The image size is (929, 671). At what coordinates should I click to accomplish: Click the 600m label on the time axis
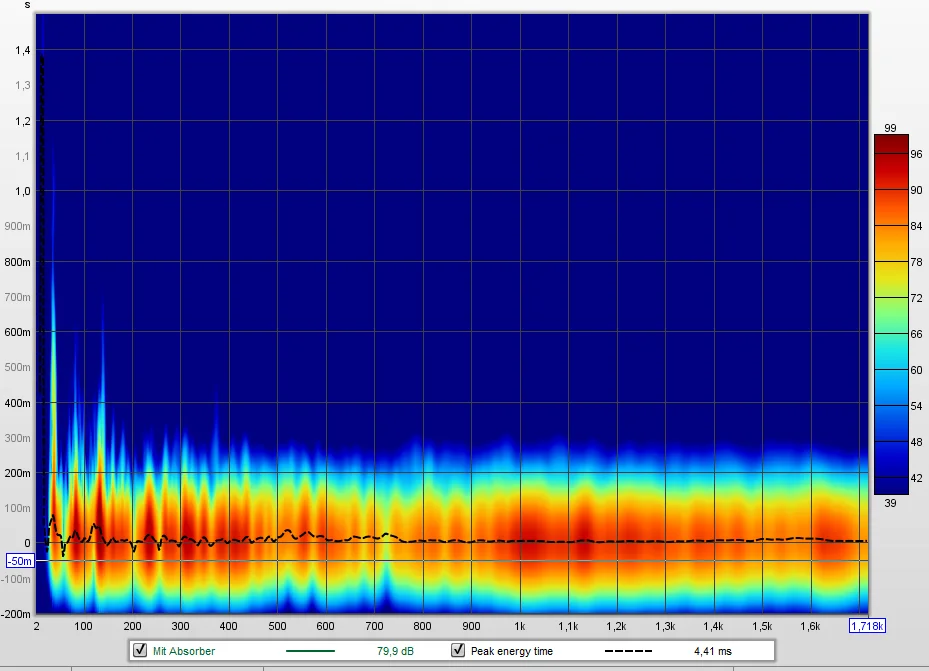[x=18, y=332]
